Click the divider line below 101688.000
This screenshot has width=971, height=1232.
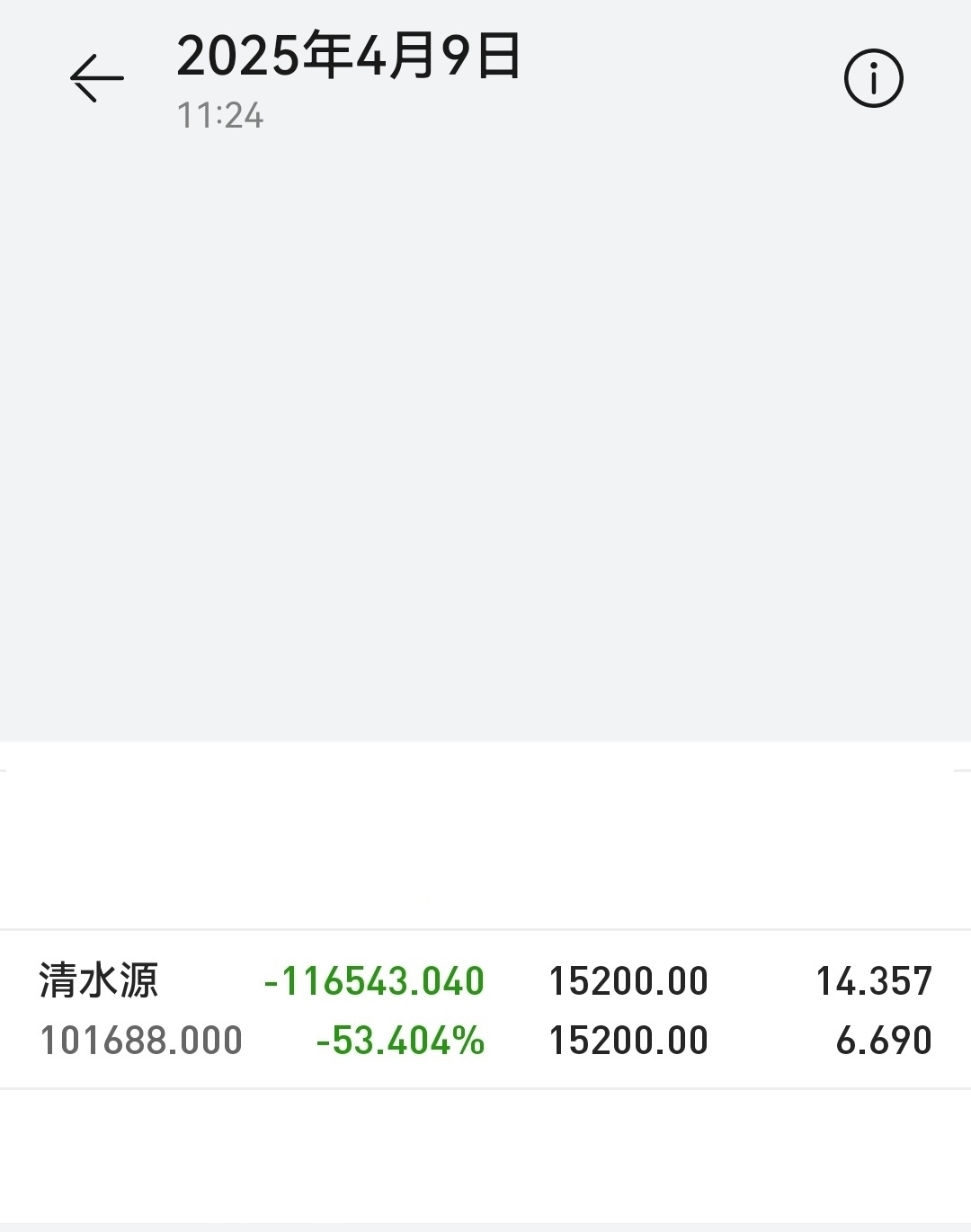pos(485,1088)
